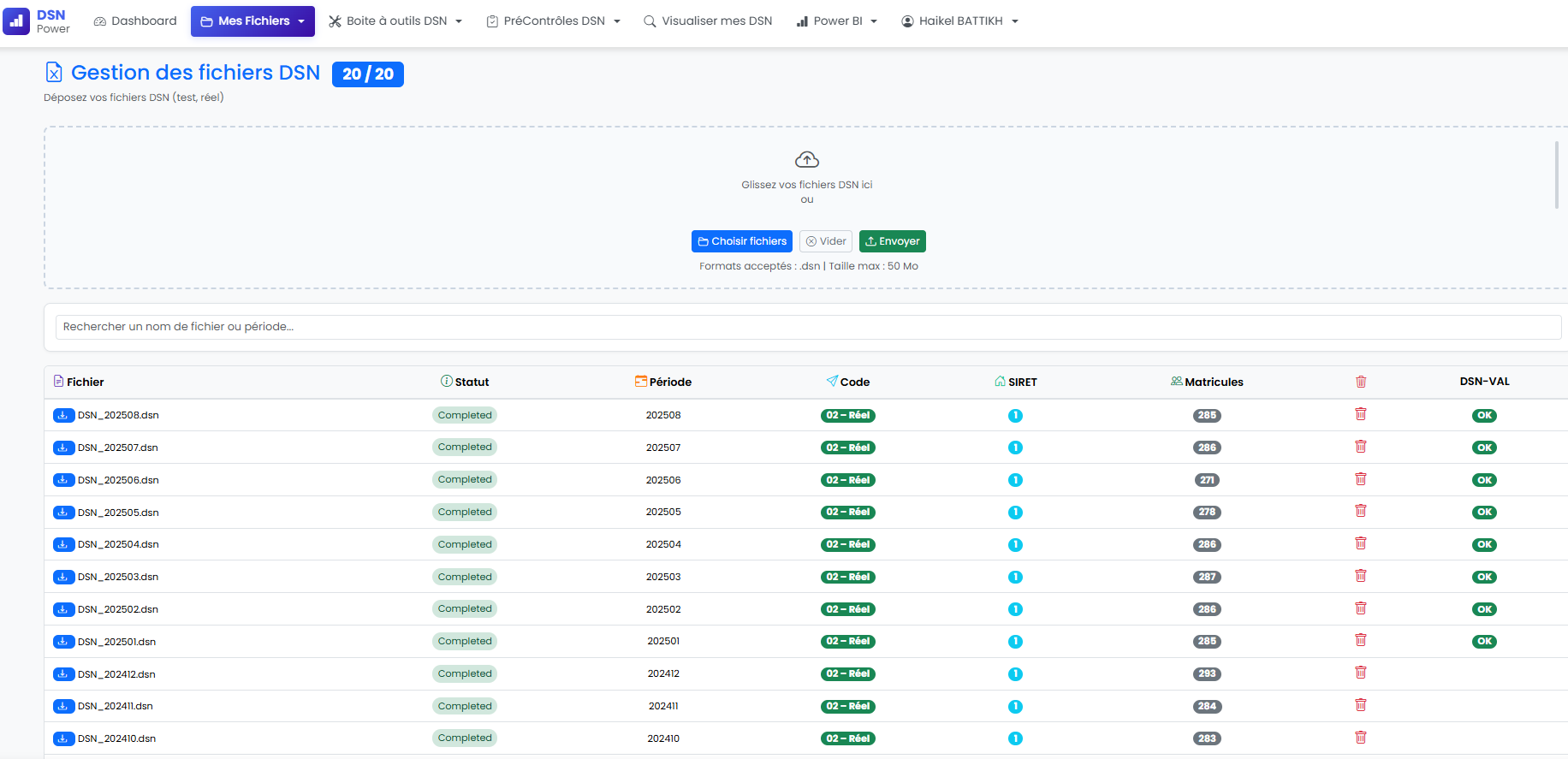Image resolution: width=1568 pixels, height=759 pixels.
Task: Expand the Haikel BATTIKH user menu
Action: tap(959, 21)
